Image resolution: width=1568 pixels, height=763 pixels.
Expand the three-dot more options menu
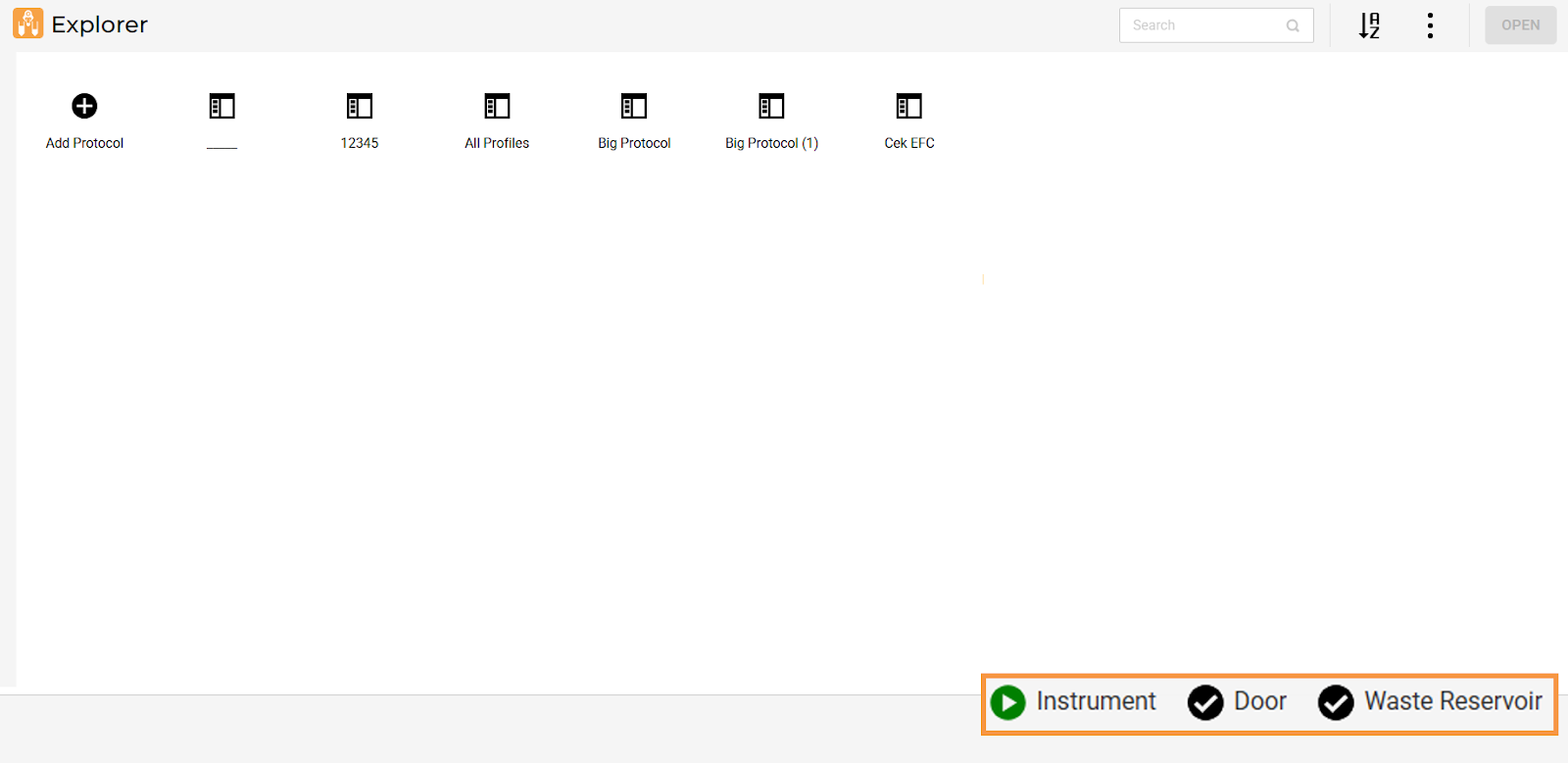(x=1430, y=25)
